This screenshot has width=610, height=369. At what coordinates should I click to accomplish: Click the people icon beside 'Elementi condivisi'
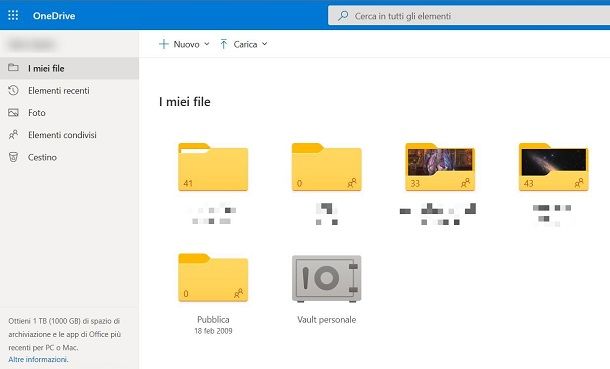13,135
